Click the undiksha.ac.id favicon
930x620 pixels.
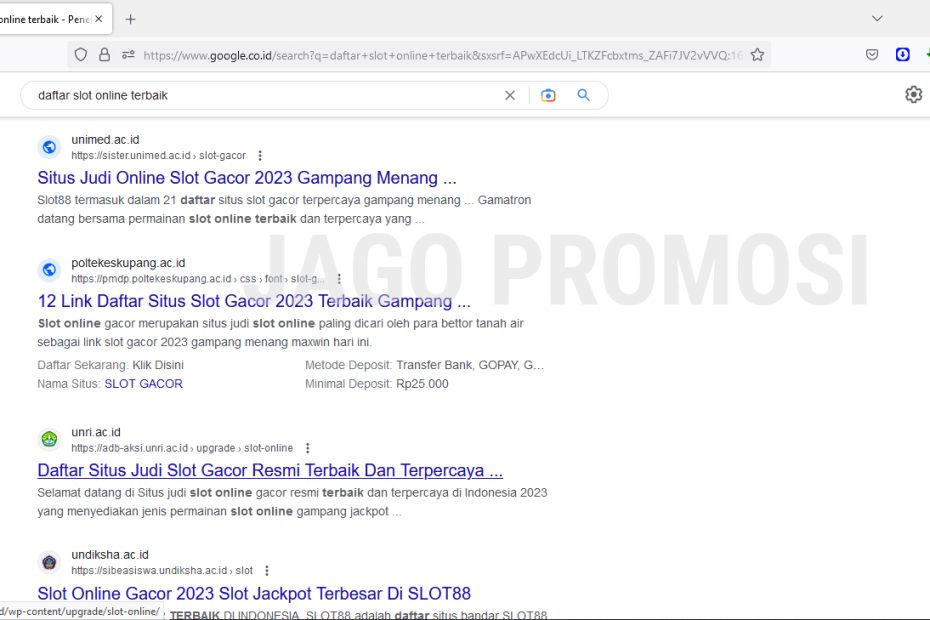tap(49, 562)
